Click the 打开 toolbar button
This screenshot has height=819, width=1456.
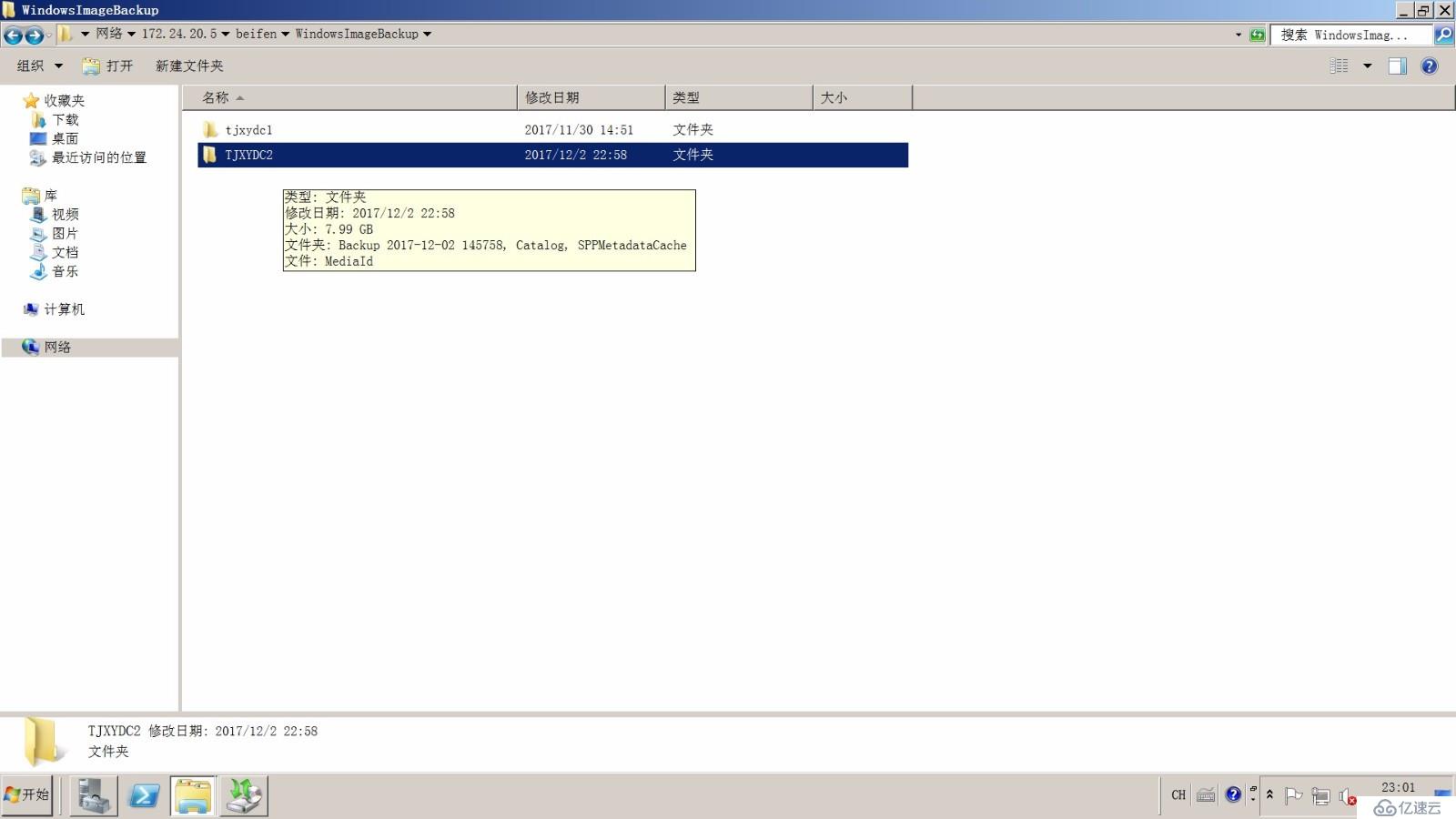point(107,66)
